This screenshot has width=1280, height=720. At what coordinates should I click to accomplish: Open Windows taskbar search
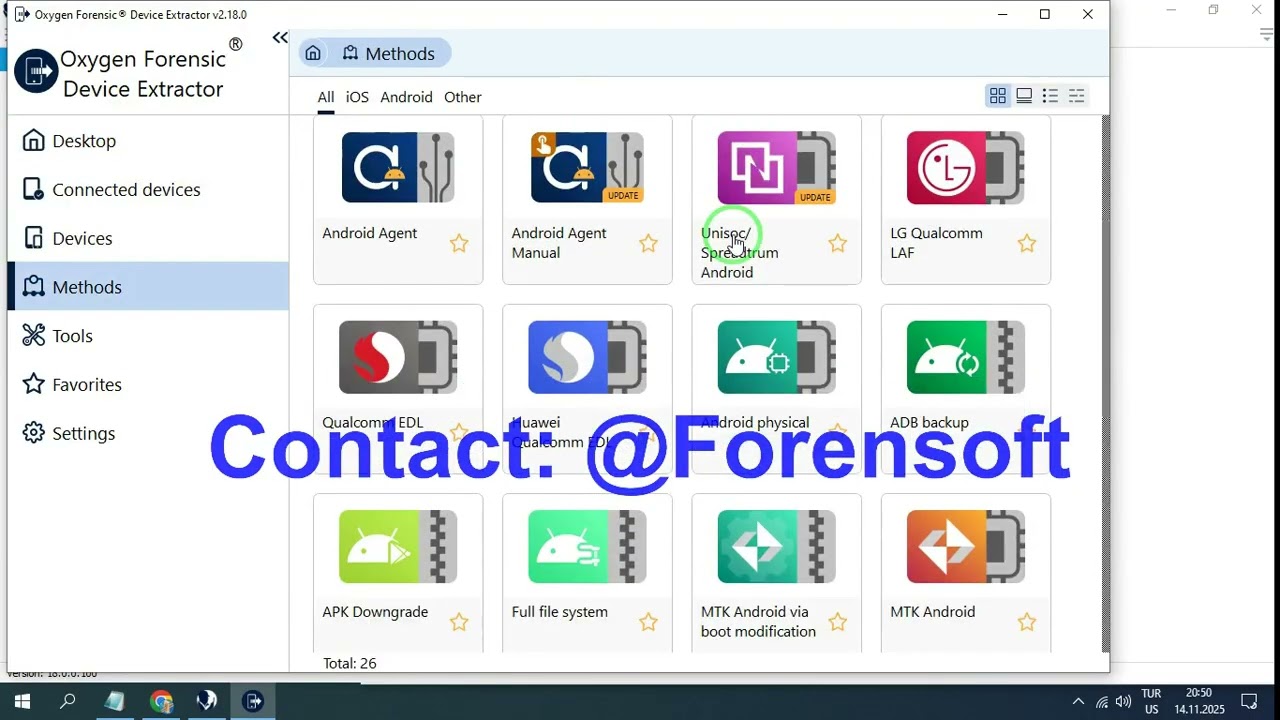[x=68, y=702]
